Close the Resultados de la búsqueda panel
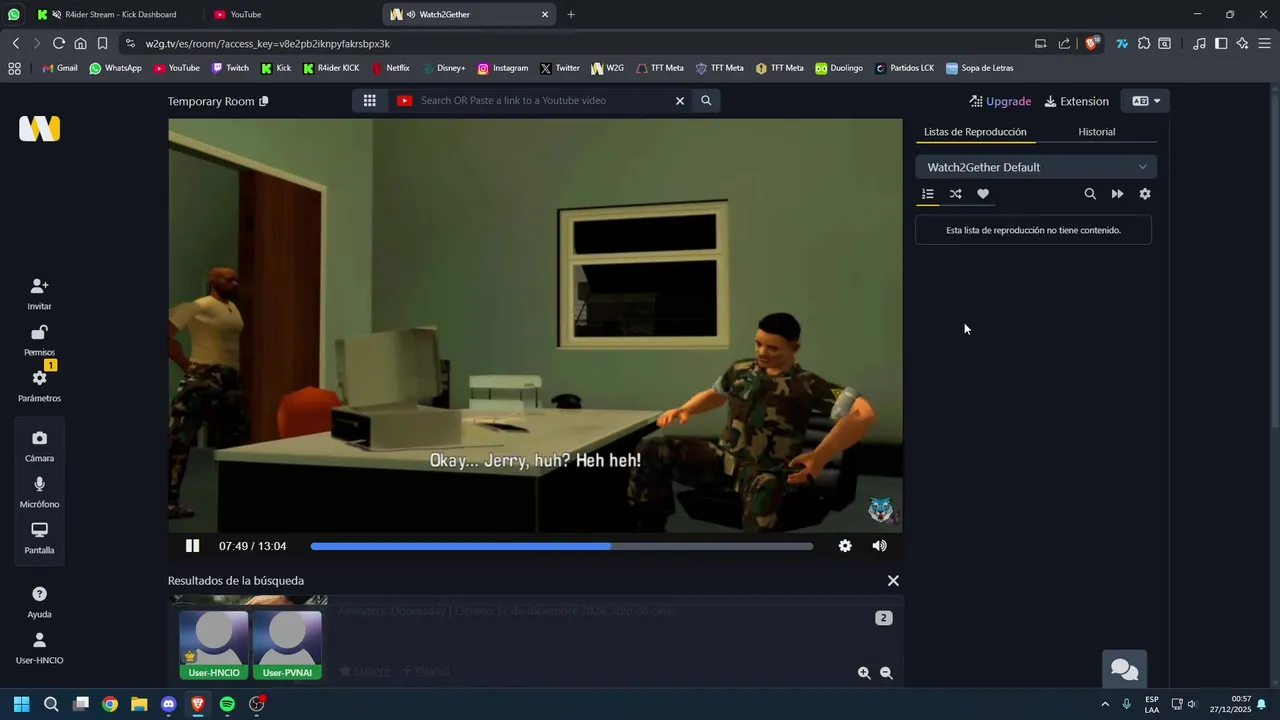The width and height of the screenshot is (1280, 720). 893,581
